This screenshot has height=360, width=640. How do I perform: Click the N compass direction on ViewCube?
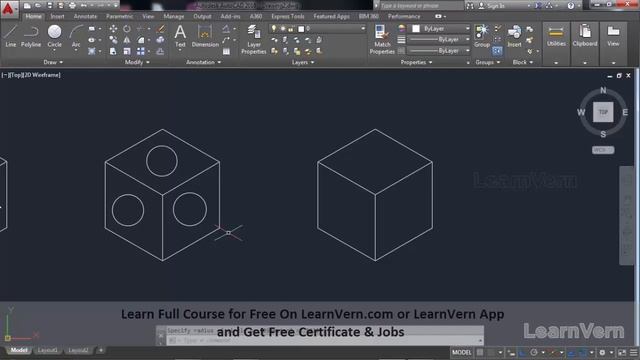(x=603, y=91)
